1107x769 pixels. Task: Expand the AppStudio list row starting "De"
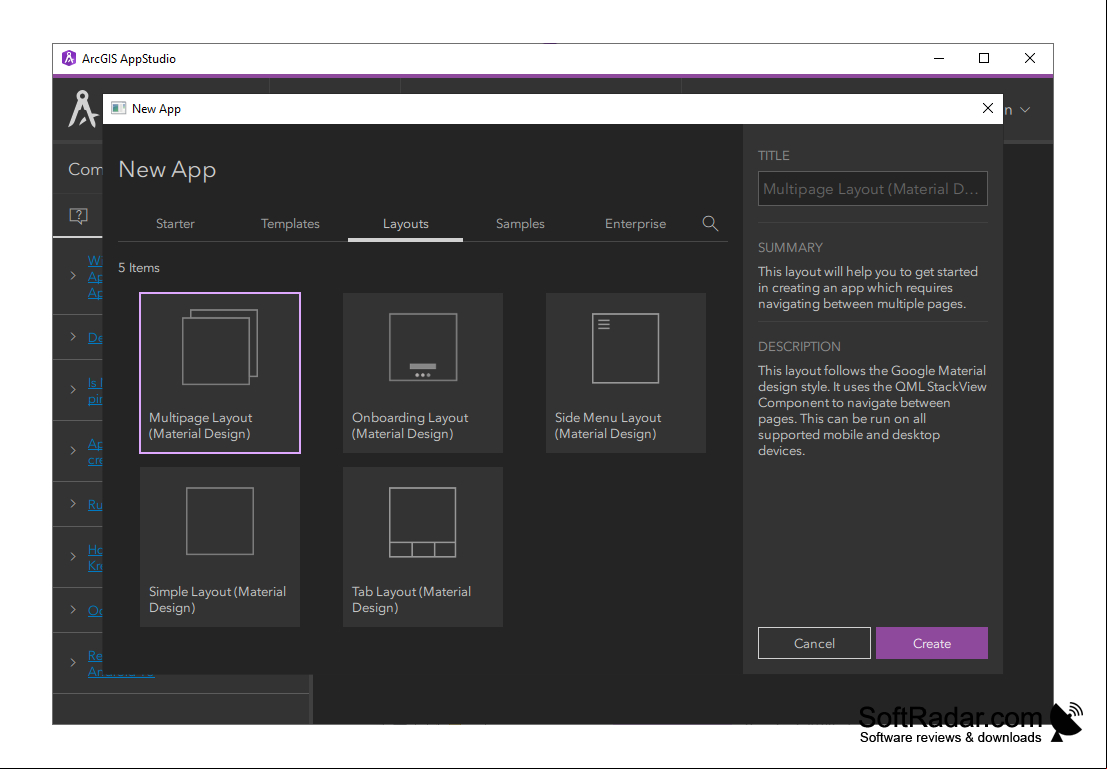pos(73,337)
